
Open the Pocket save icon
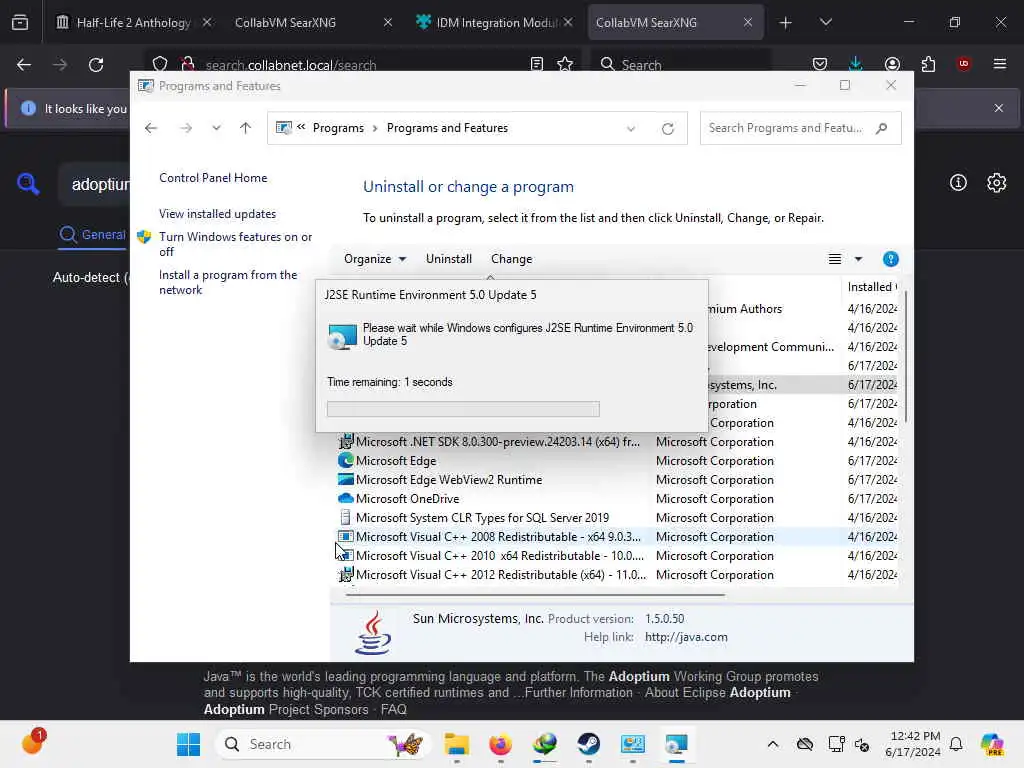820,64
